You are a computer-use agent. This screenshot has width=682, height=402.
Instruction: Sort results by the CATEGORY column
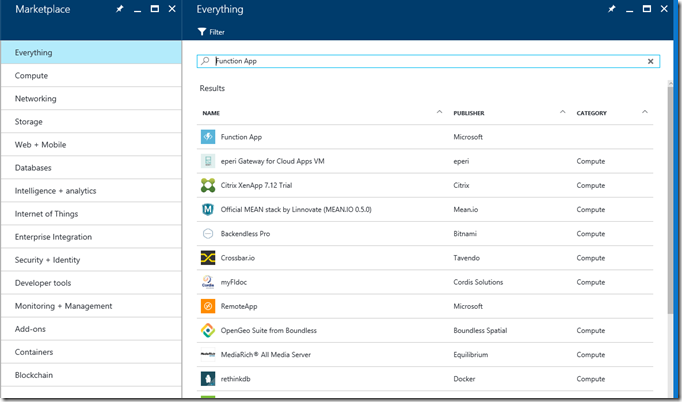[x=591, y=113]
